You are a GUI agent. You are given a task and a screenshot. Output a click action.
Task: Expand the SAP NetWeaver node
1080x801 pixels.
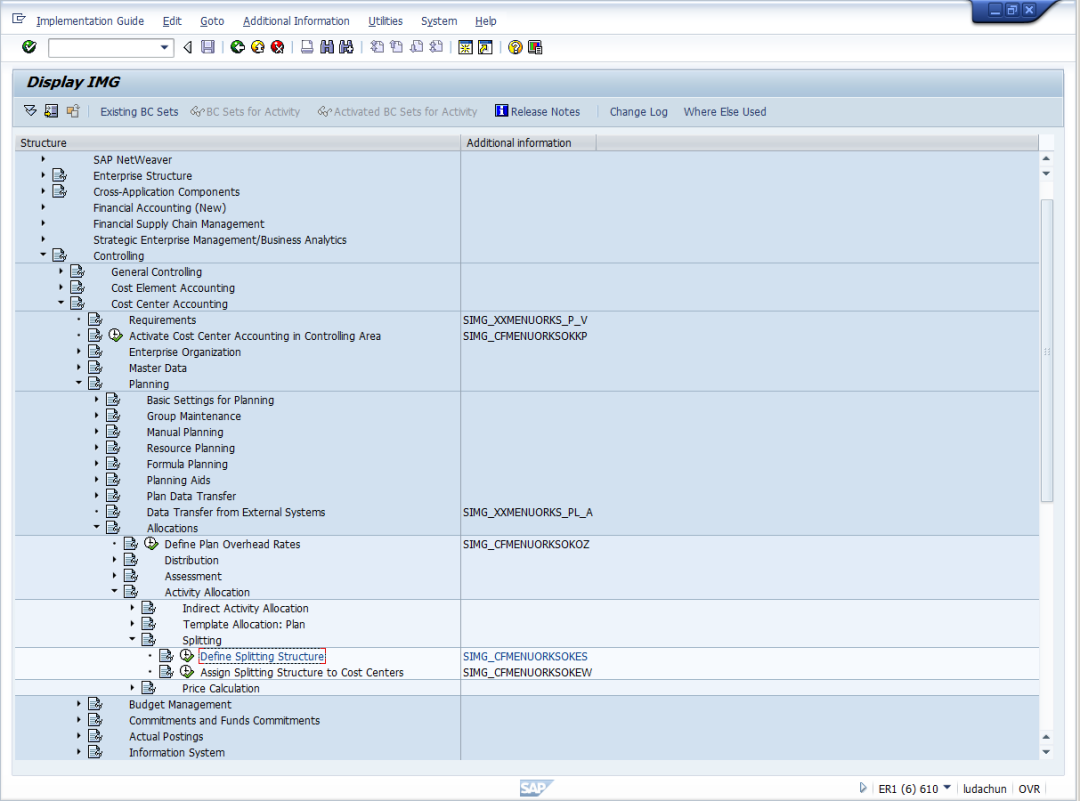pyautogui.click(x=43, y=159)
